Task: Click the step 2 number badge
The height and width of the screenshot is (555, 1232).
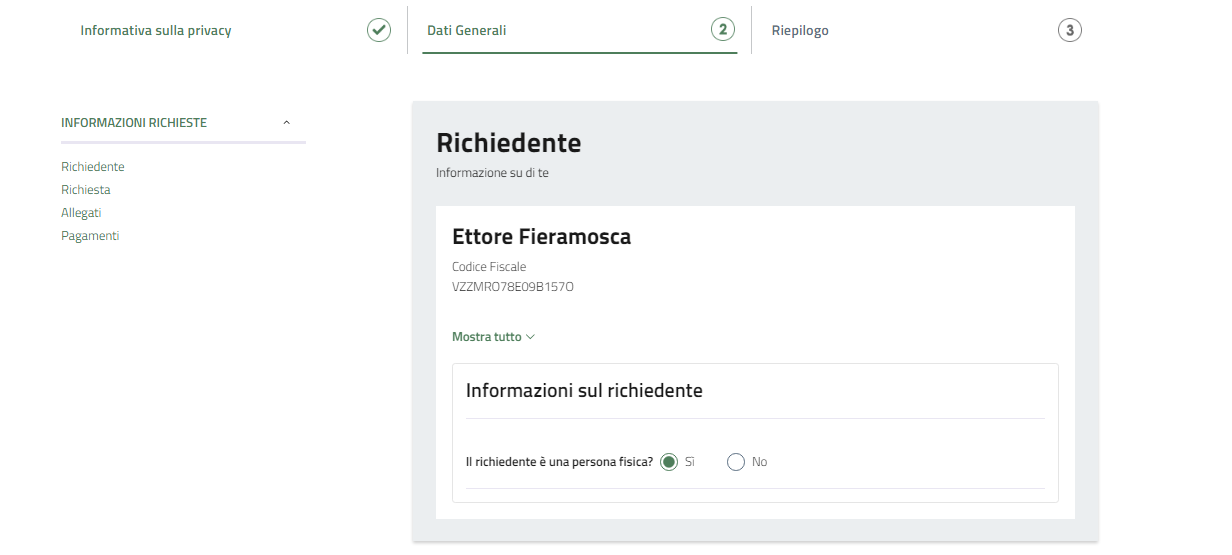Action: 723,30
